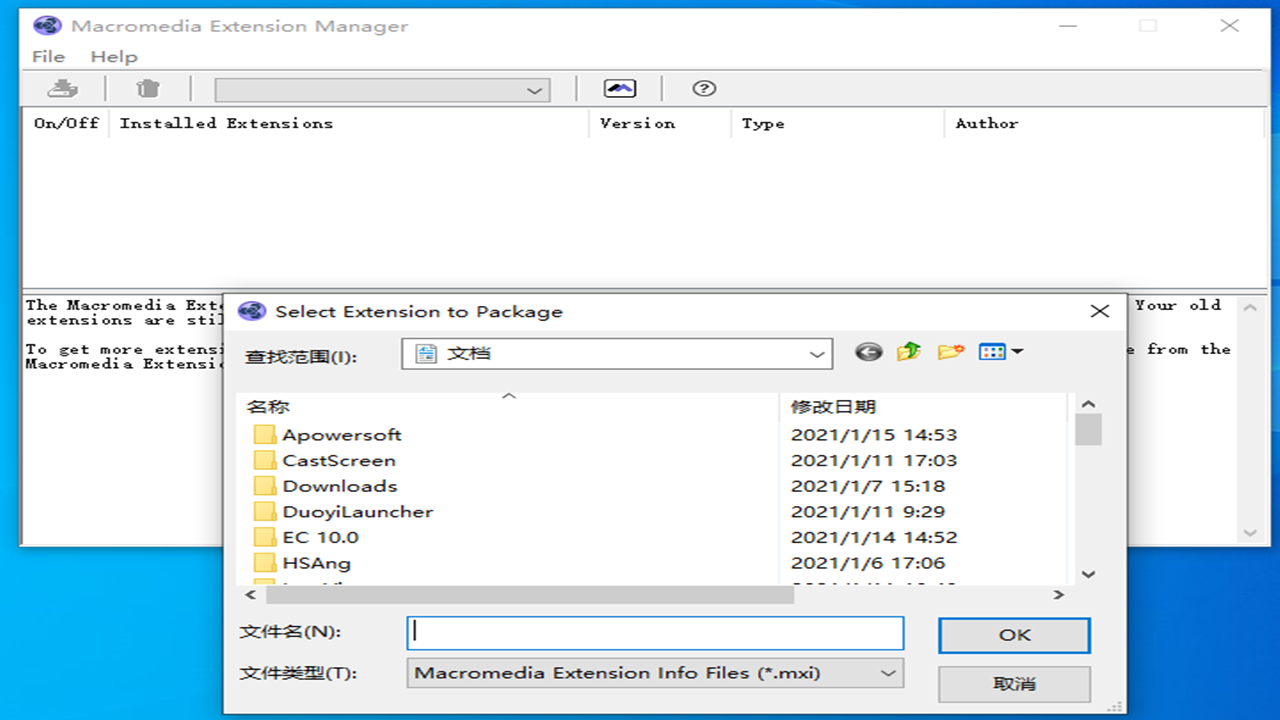Viewport: 1280px width, 720px height.
Task: Click the date 2021/1/7 15:18
Action: point(868,487)
